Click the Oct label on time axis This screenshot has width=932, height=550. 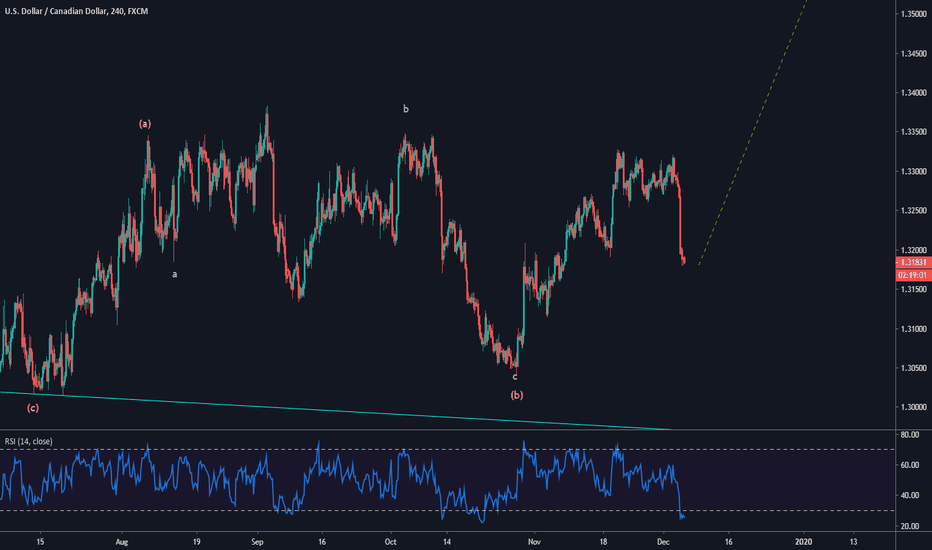click(390, 541)
